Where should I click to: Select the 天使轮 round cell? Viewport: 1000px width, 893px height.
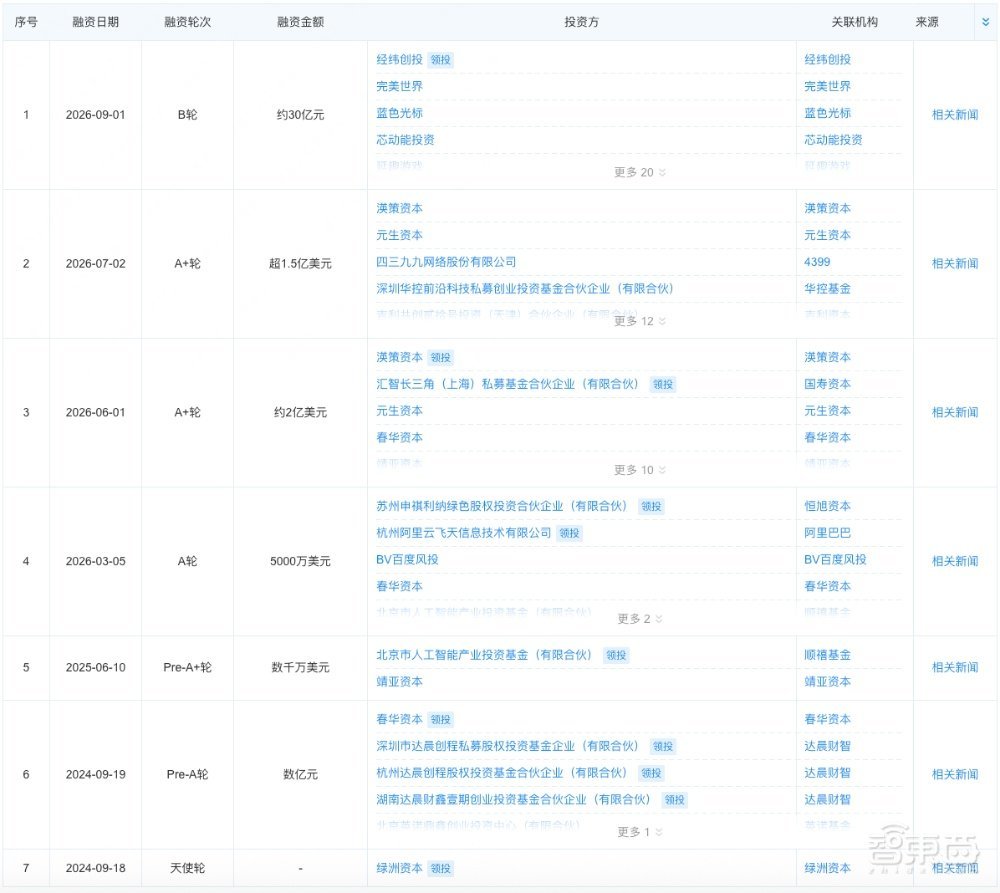tap(188, 868)
